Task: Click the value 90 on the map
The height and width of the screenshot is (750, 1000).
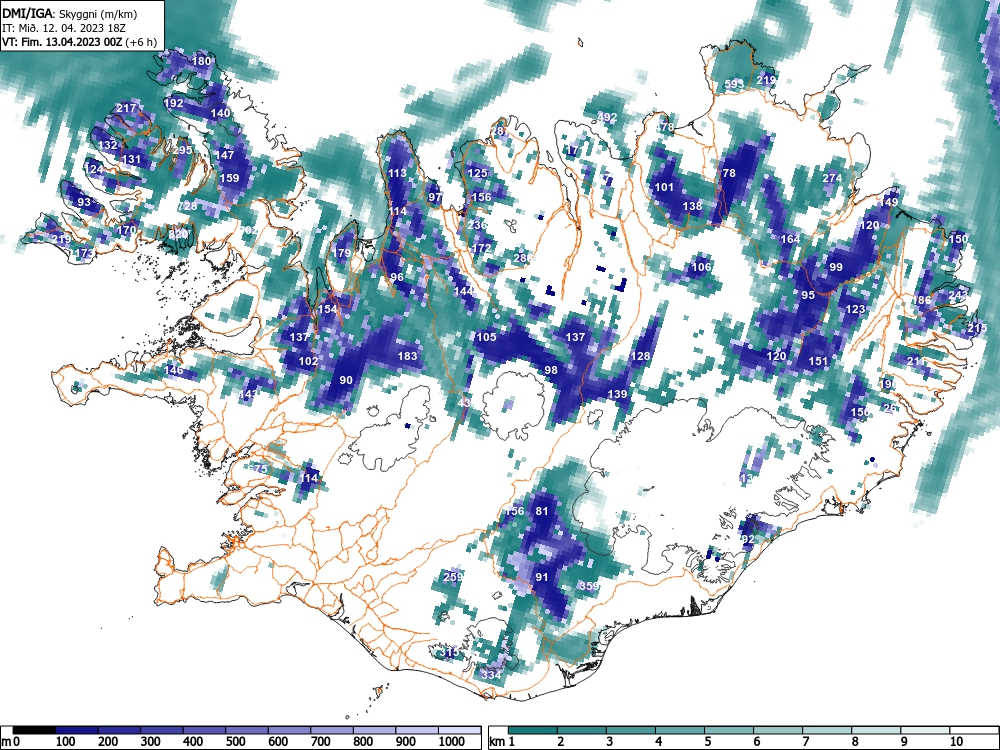Action: point(346,380)
